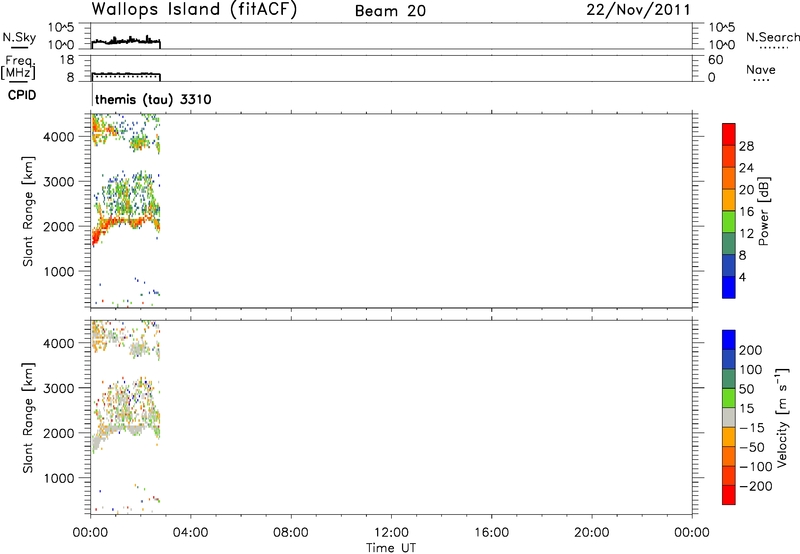Pick the gray -15 to 15 velocity segment
Screen dimensions: 800x554
(x=729, y=417)
